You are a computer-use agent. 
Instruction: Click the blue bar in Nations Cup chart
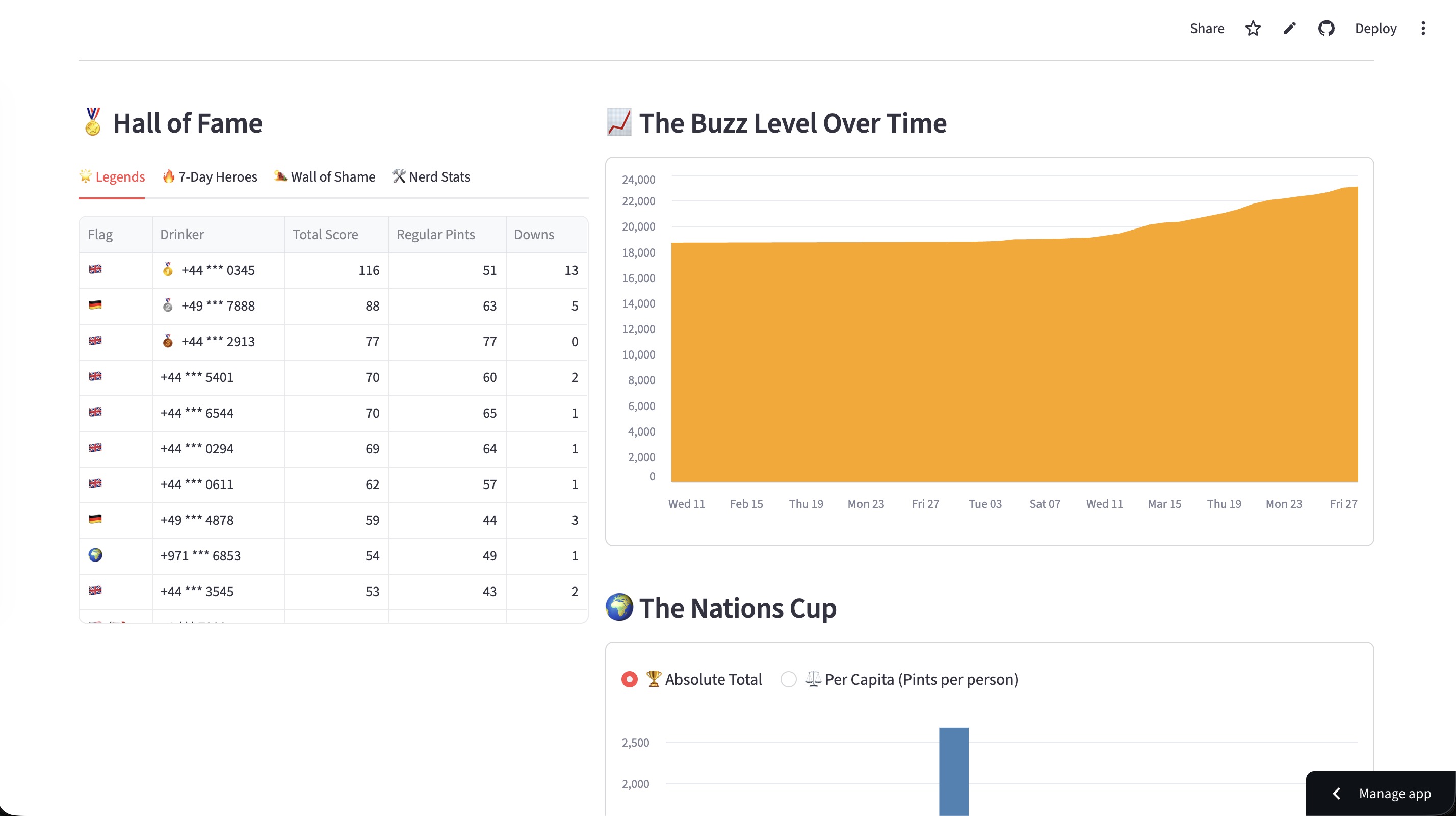pyautogui.click(x=953, y=771)
